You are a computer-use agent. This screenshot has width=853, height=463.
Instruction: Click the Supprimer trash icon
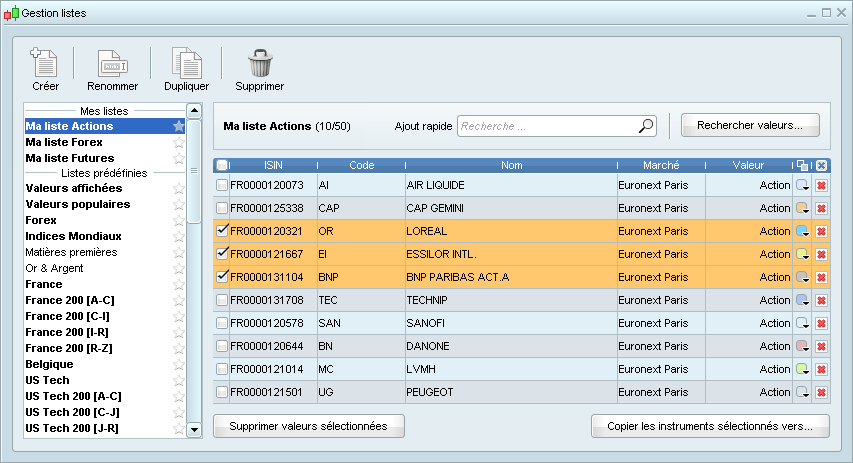click(x=259, y=64)
